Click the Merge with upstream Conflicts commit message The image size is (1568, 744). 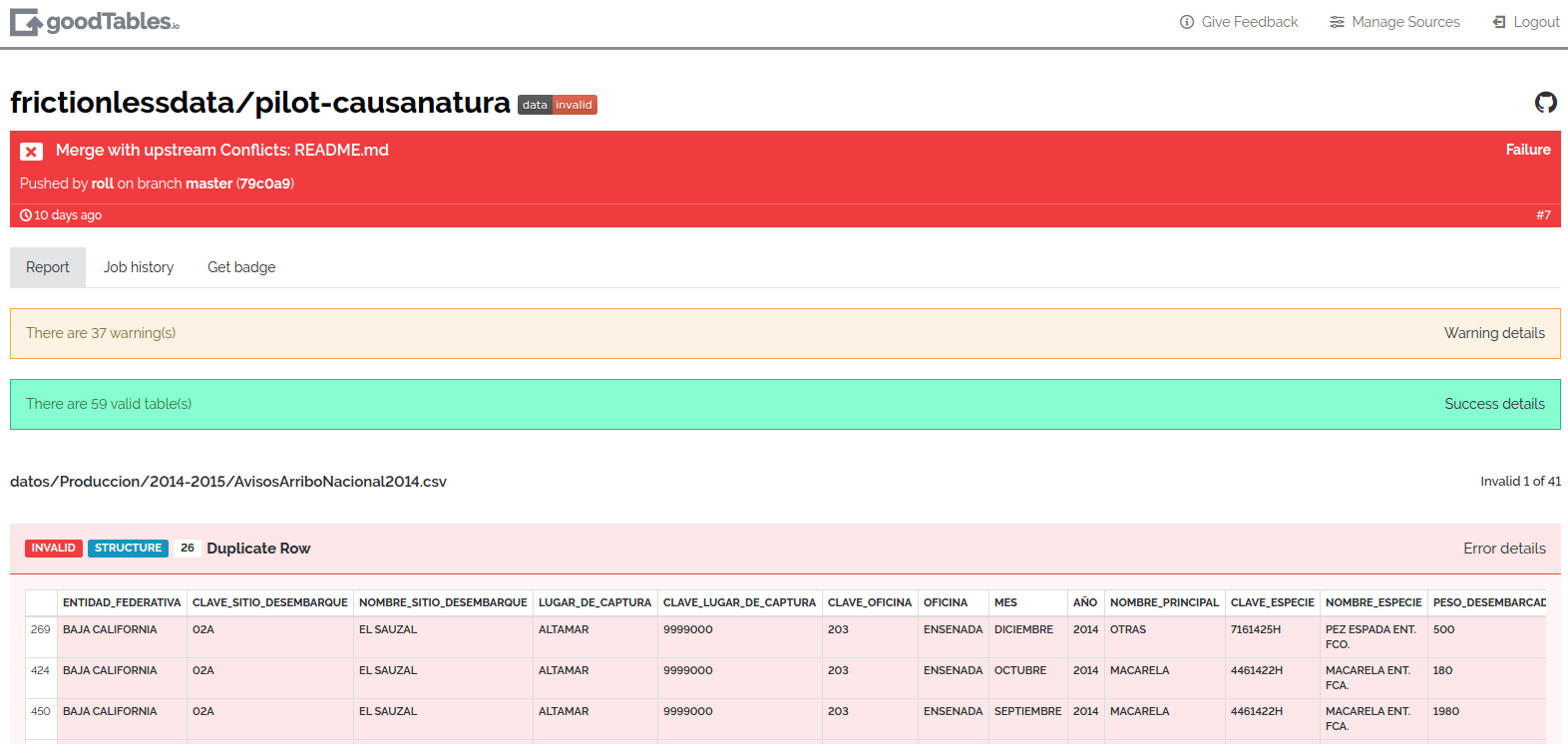coord(222,151)
